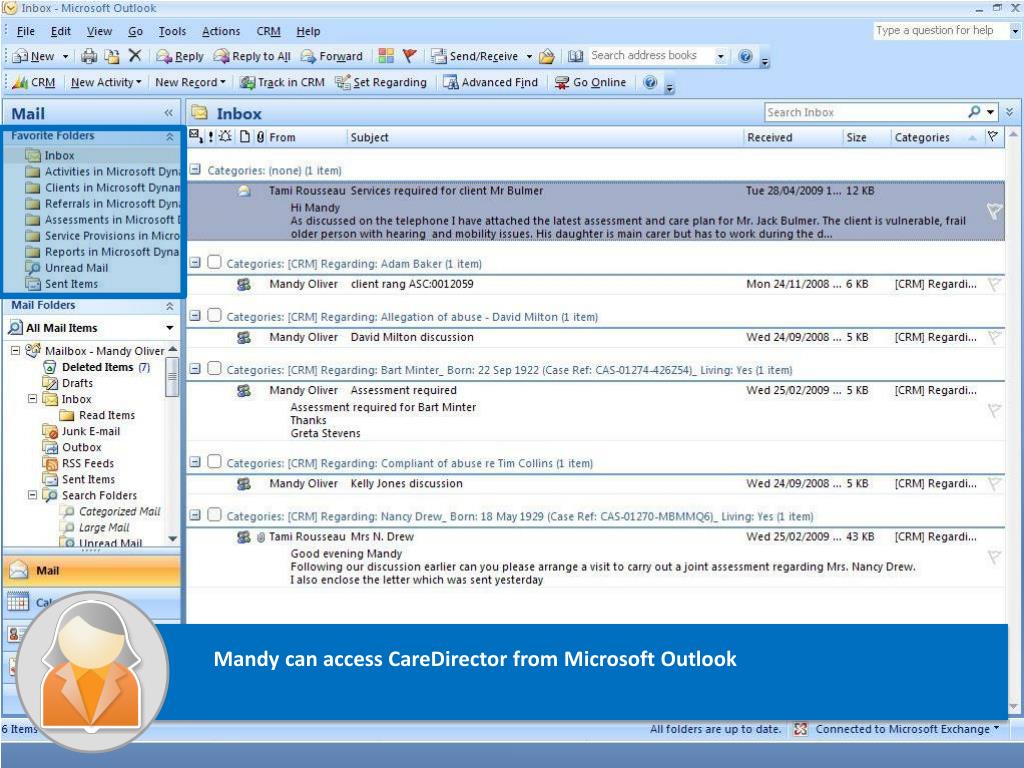Open the Tools menu

click(172, 31)
